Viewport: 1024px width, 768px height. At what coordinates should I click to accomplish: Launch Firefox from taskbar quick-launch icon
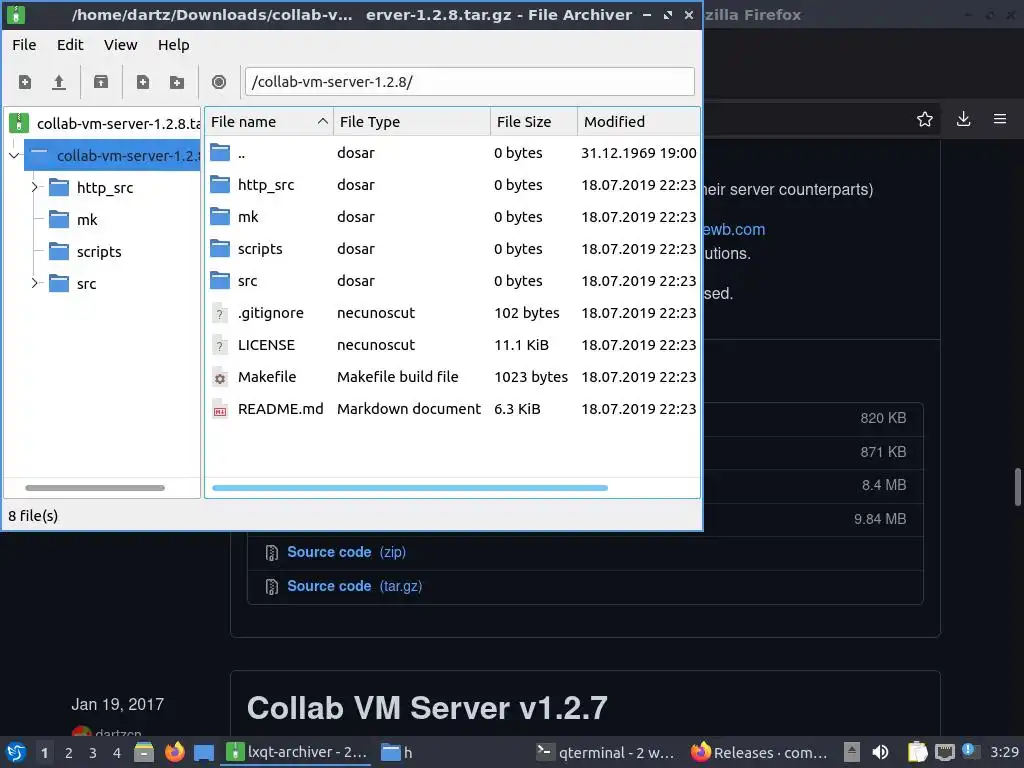click(x=174, y=752)
